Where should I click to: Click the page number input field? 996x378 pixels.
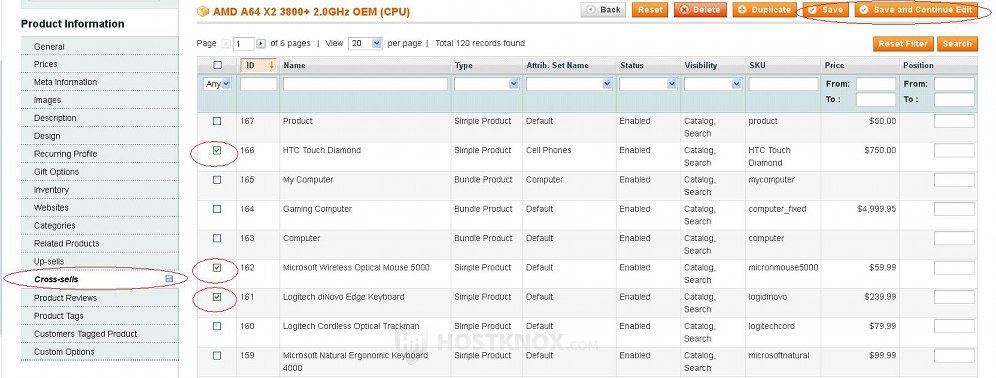click(x=244, y=44)
